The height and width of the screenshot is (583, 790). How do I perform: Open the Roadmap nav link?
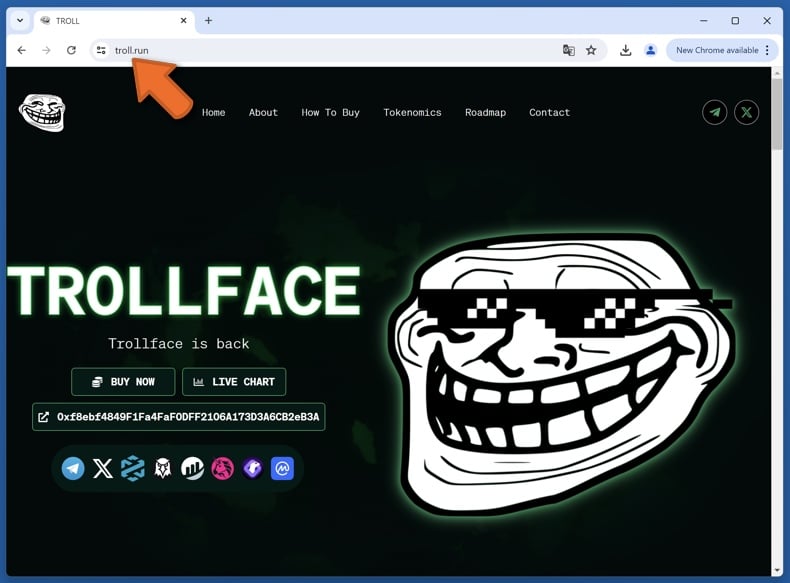485,112
